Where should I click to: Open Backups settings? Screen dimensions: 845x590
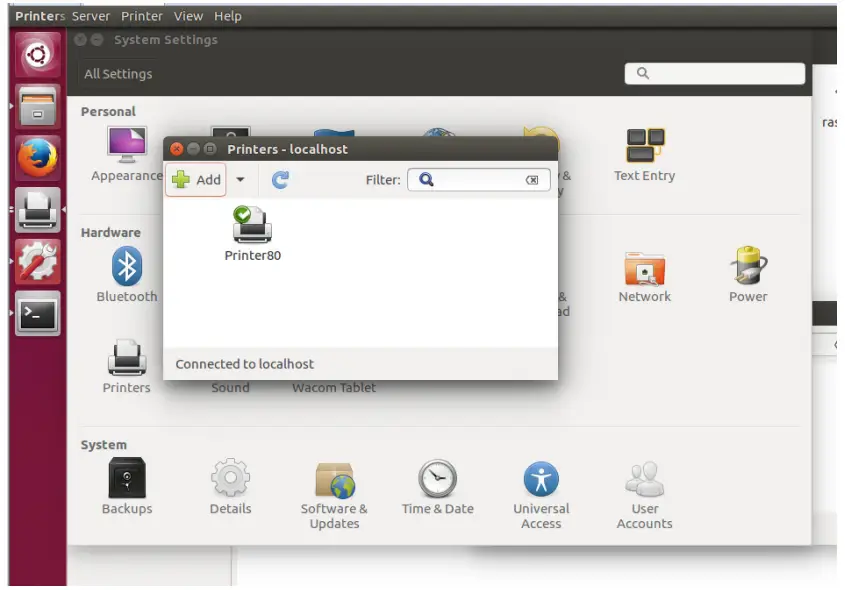pos(127,486)
